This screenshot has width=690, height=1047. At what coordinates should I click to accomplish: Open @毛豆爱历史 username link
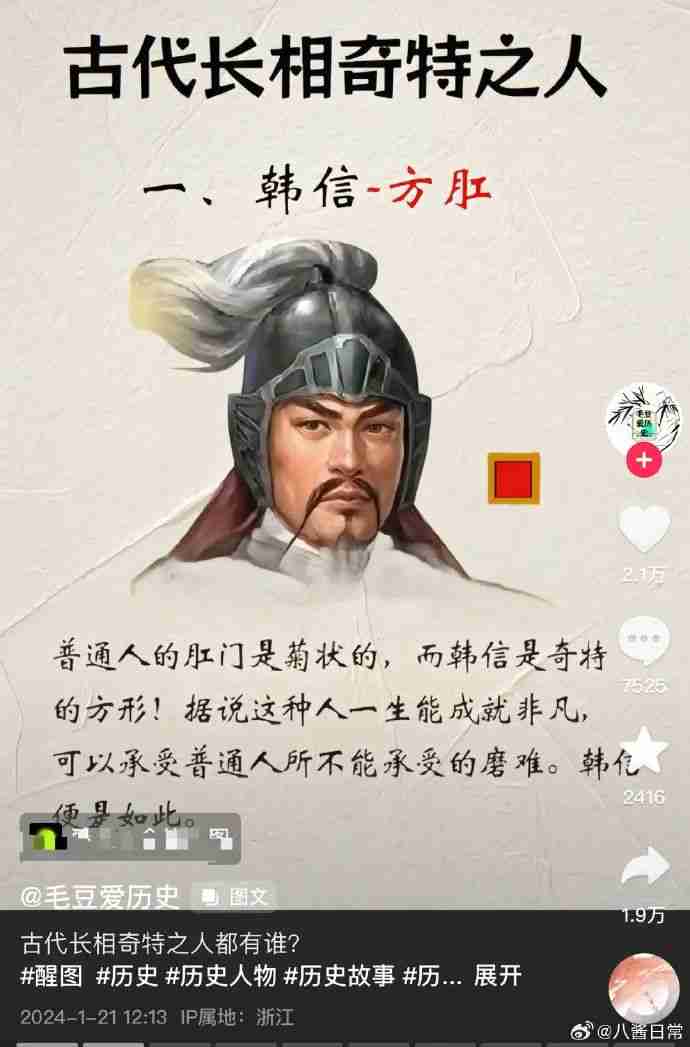[x=100, y=897]
